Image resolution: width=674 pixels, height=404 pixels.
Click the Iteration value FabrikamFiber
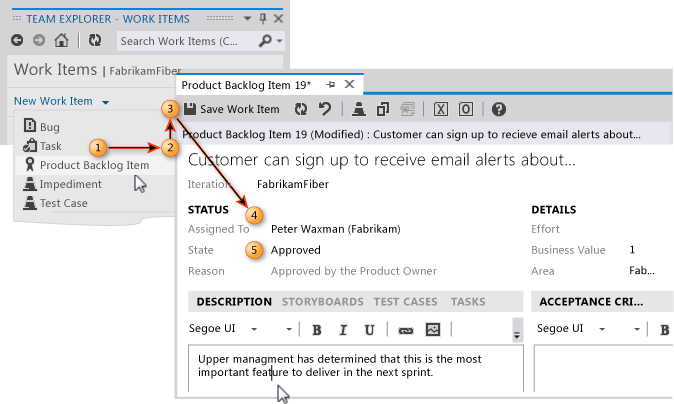293,184
